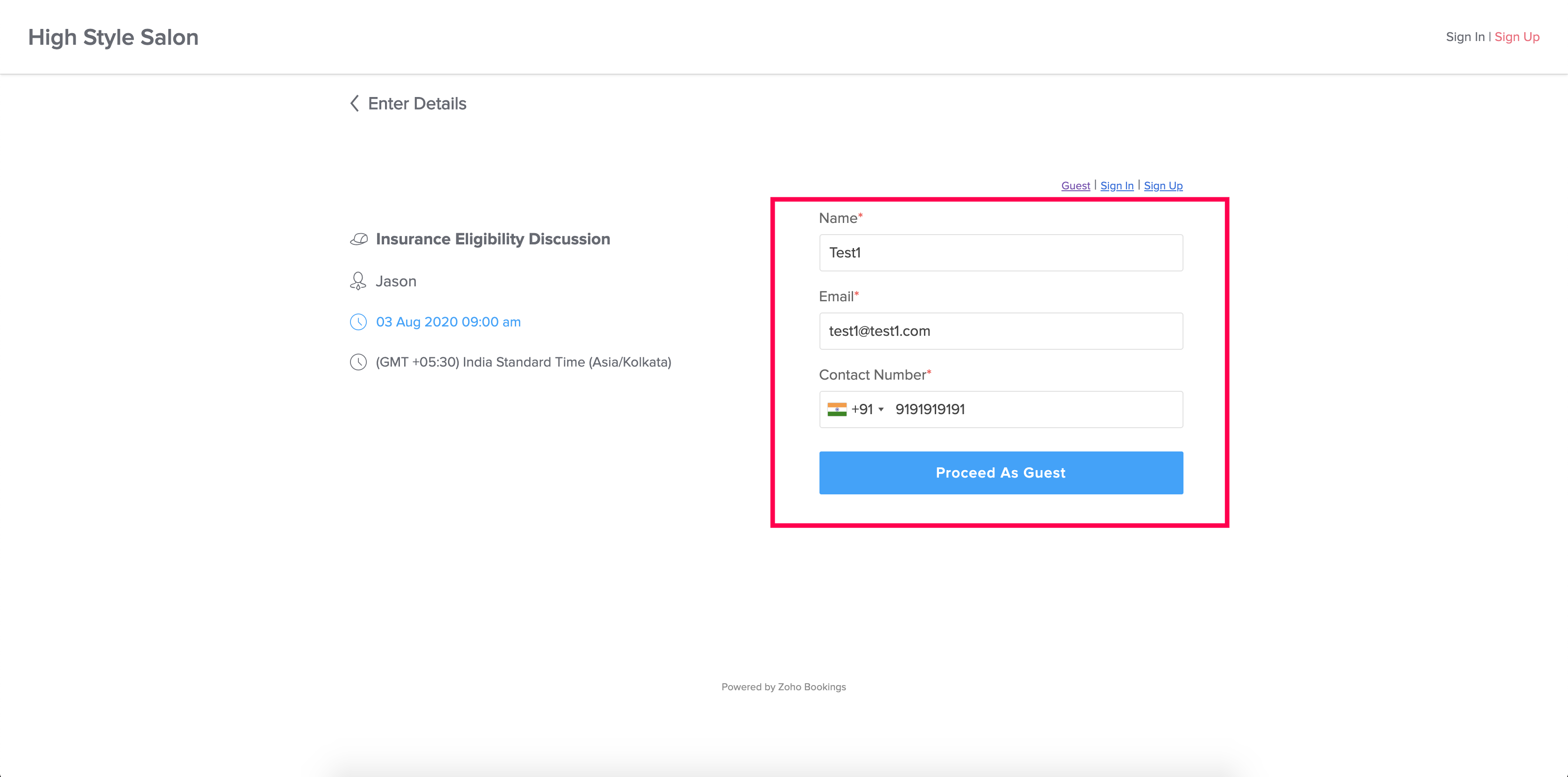Image resolution: width=1568 pixels, height=777 pixels.
Task: Open the Sign Up link above the form
Action: [x=1162, y=186]
